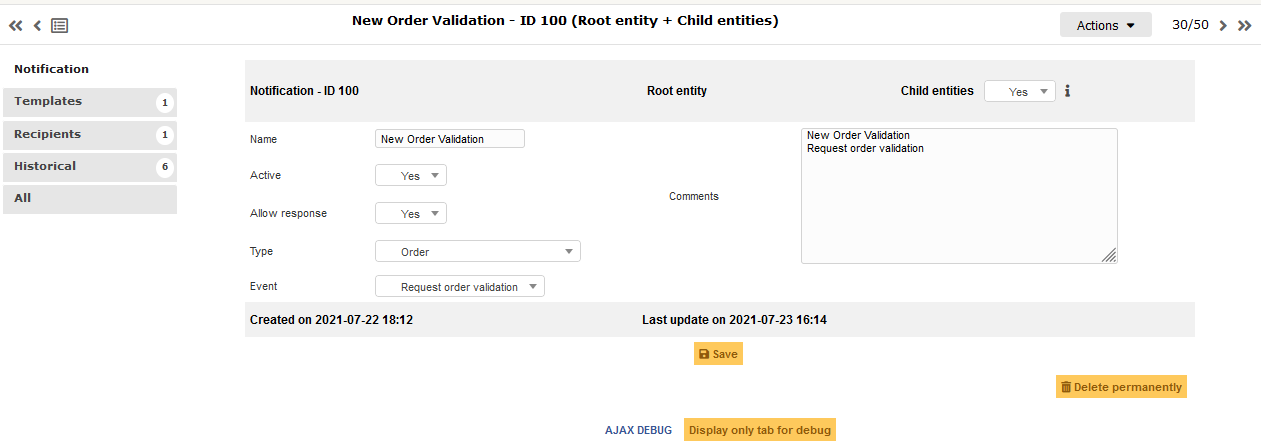Screen dimensions: 1261x441
Task: Click the Created on 2021-07-22 18:12 text
Action: [331, 320]
